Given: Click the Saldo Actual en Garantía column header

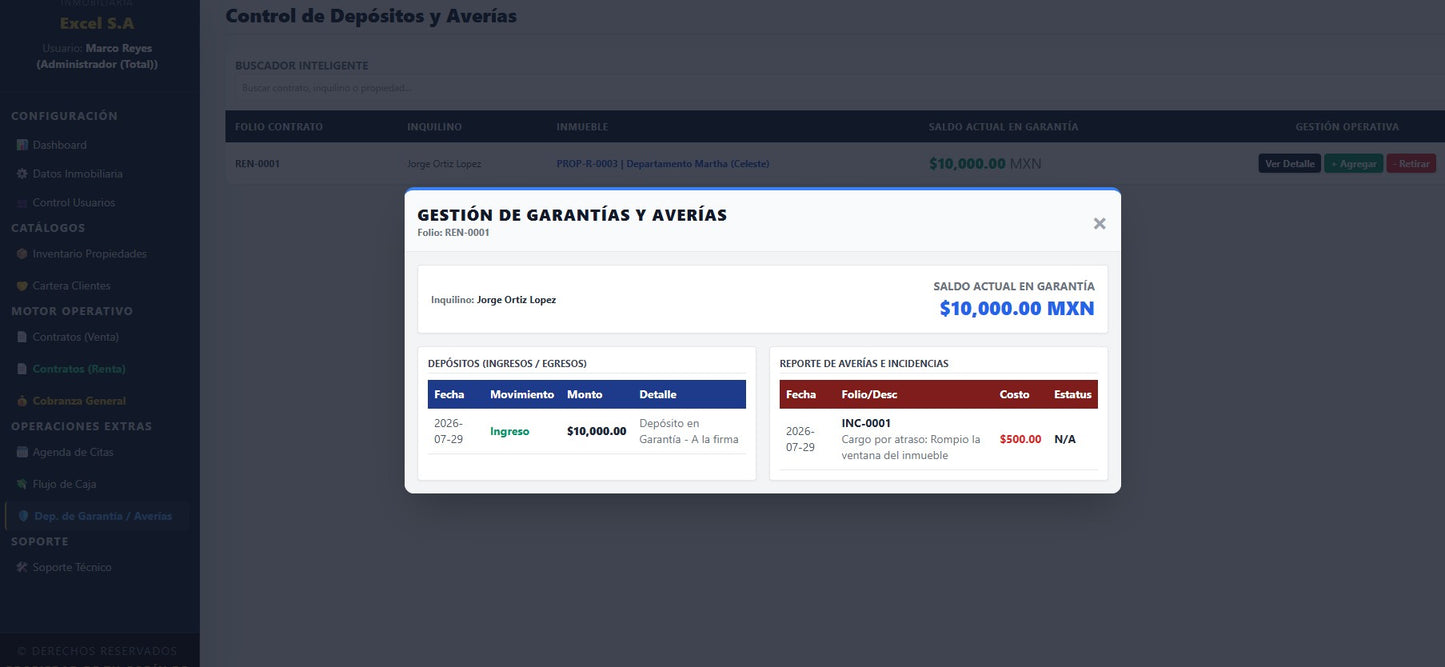Looking at the screenshot, I should click(1003, 127).
